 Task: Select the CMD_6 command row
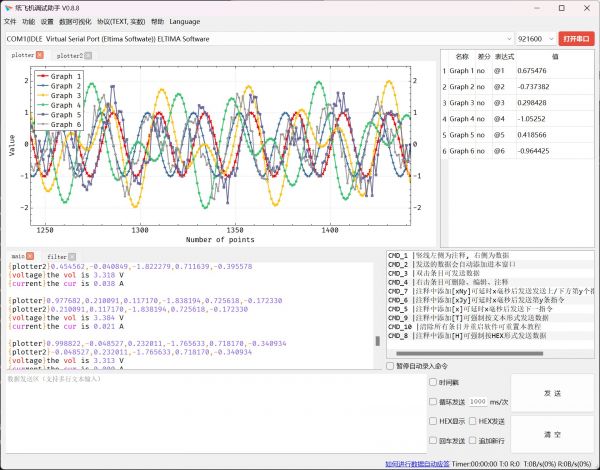coord(490,300)
